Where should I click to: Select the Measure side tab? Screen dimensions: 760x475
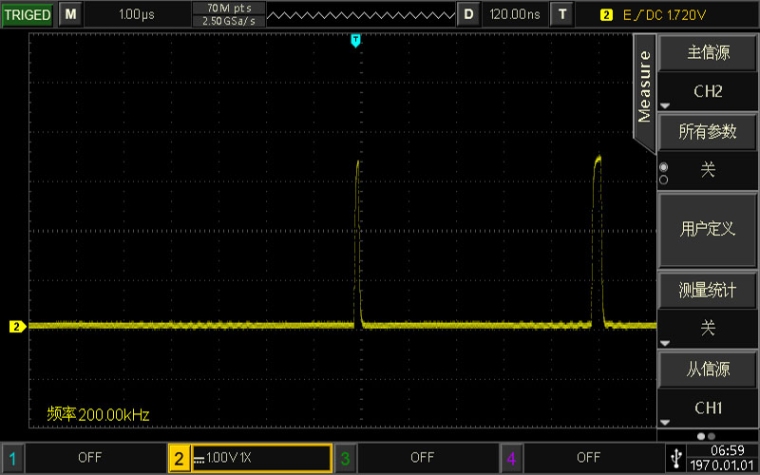[645, 85]
